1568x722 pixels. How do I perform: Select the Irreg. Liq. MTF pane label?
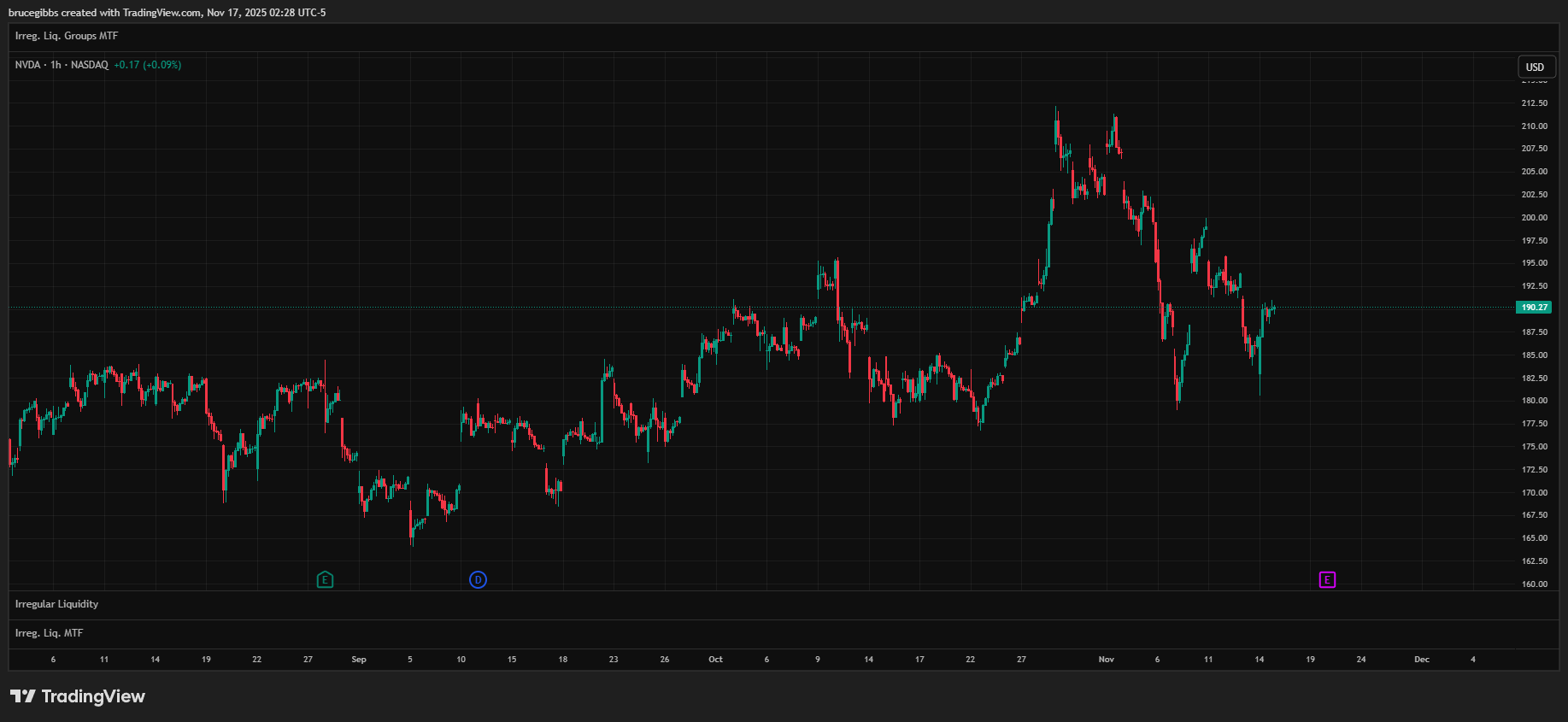click(x=49, y=633)
